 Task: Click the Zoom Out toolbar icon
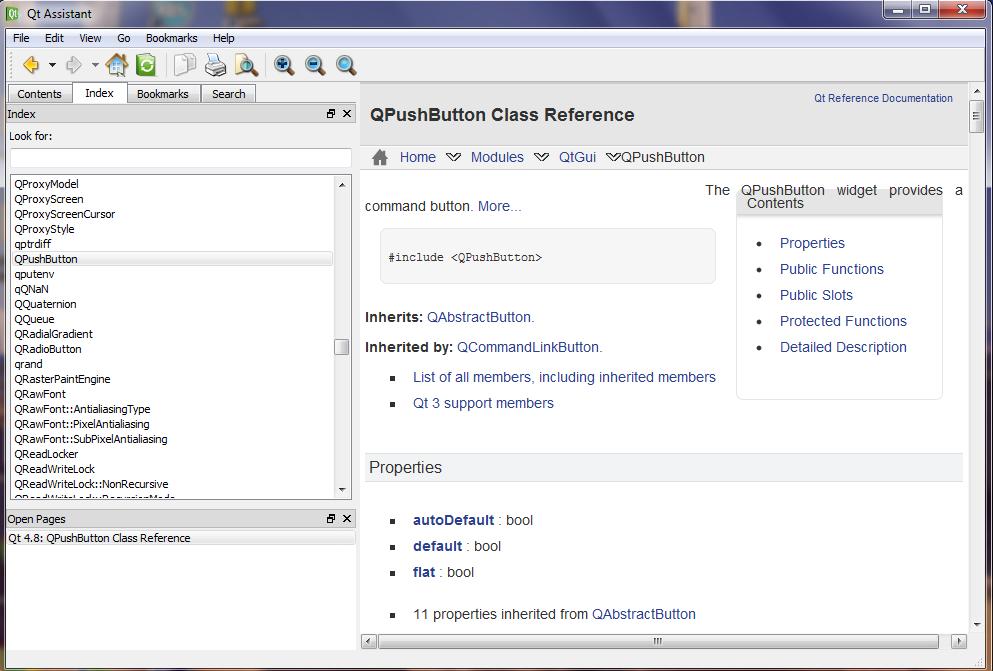pyautogui.click(x=315, y=65)
